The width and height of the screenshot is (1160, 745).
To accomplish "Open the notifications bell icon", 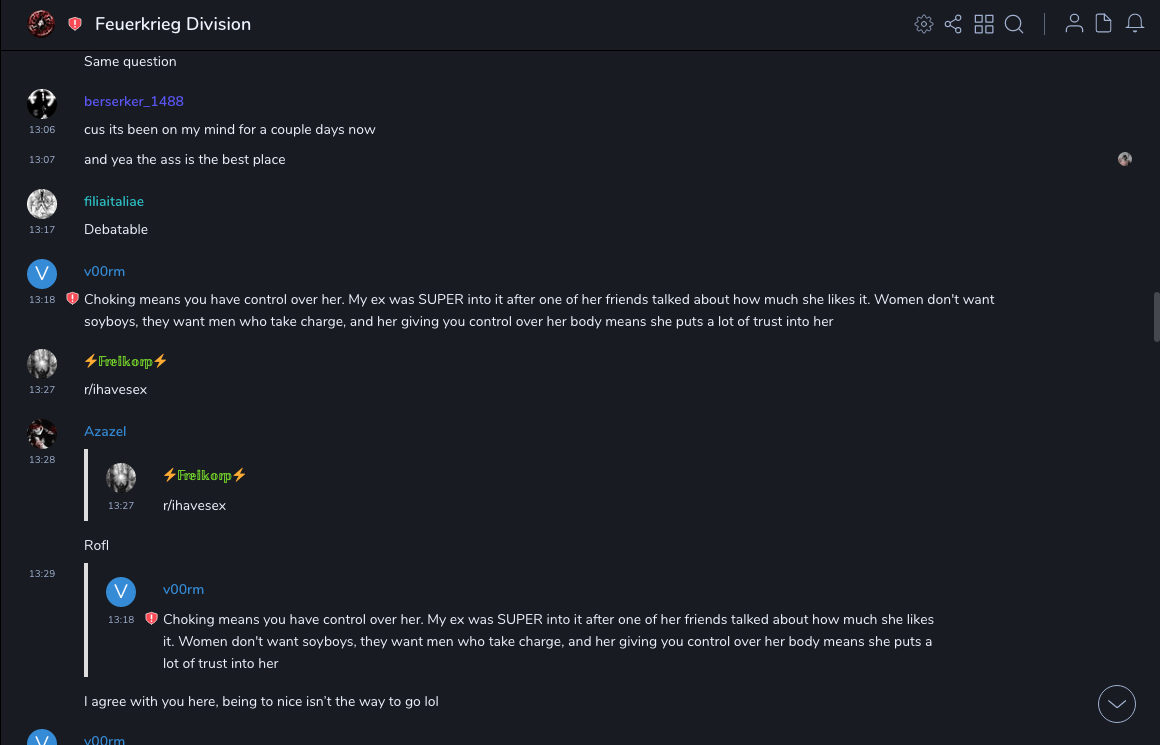I will point(1135,24).
